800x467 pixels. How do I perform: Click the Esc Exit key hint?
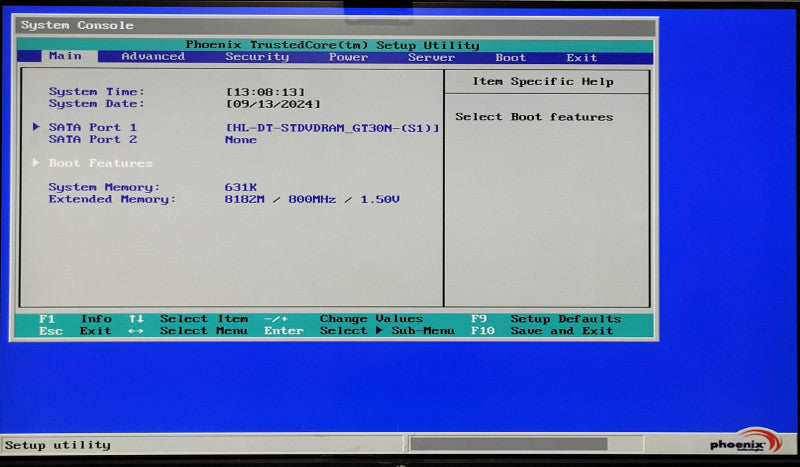[x=76, y=331]
